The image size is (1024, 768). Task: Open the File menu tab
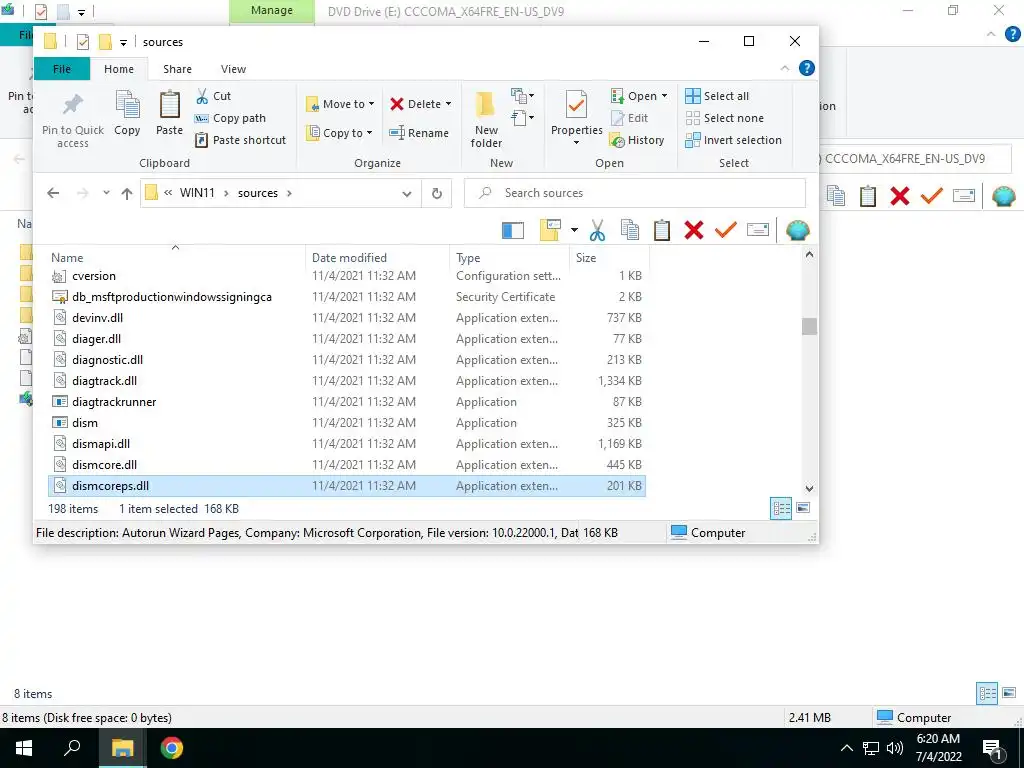point(62,69)
